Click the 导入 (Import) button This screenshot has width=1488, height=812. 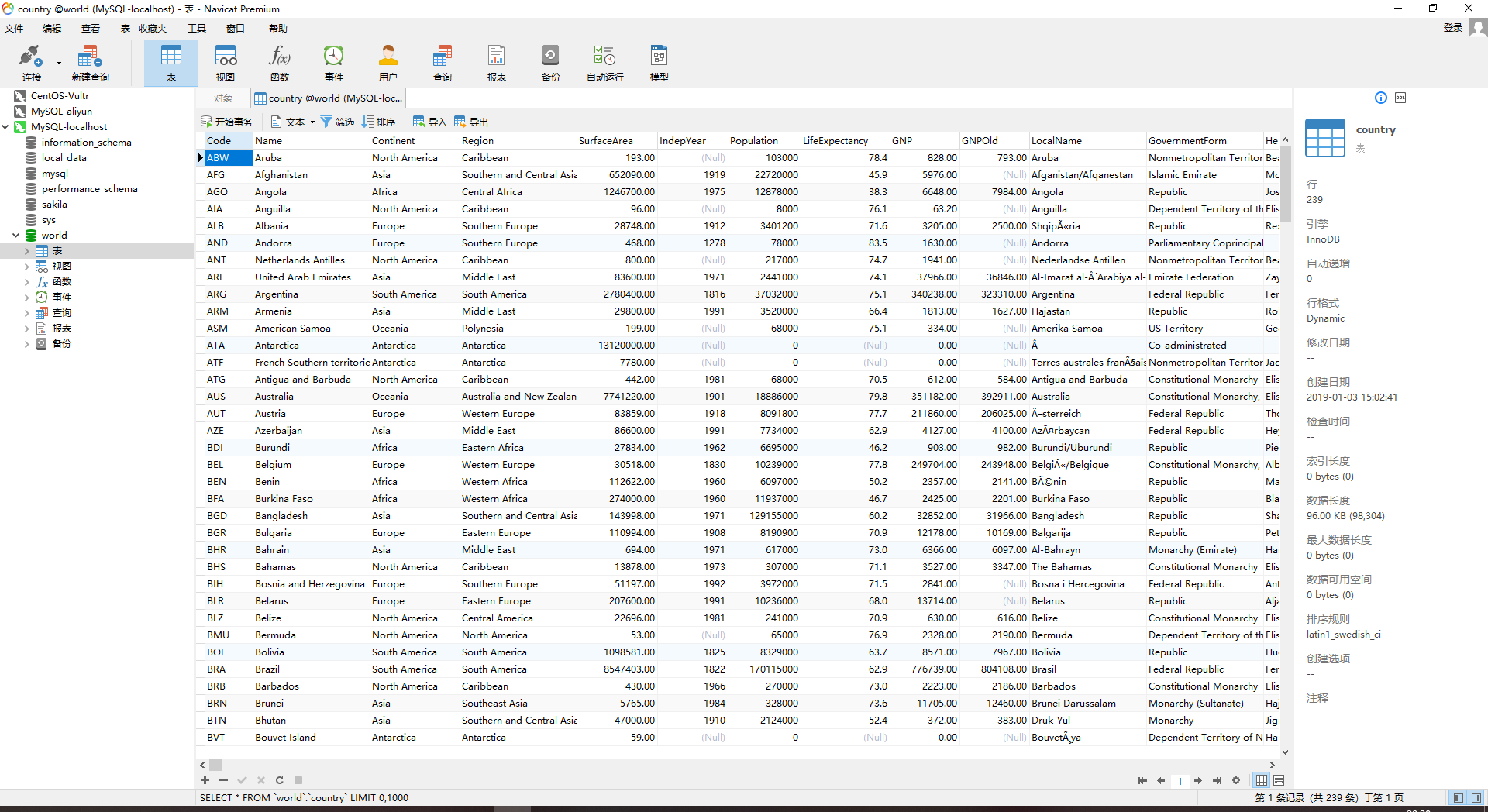click(430, 122)
